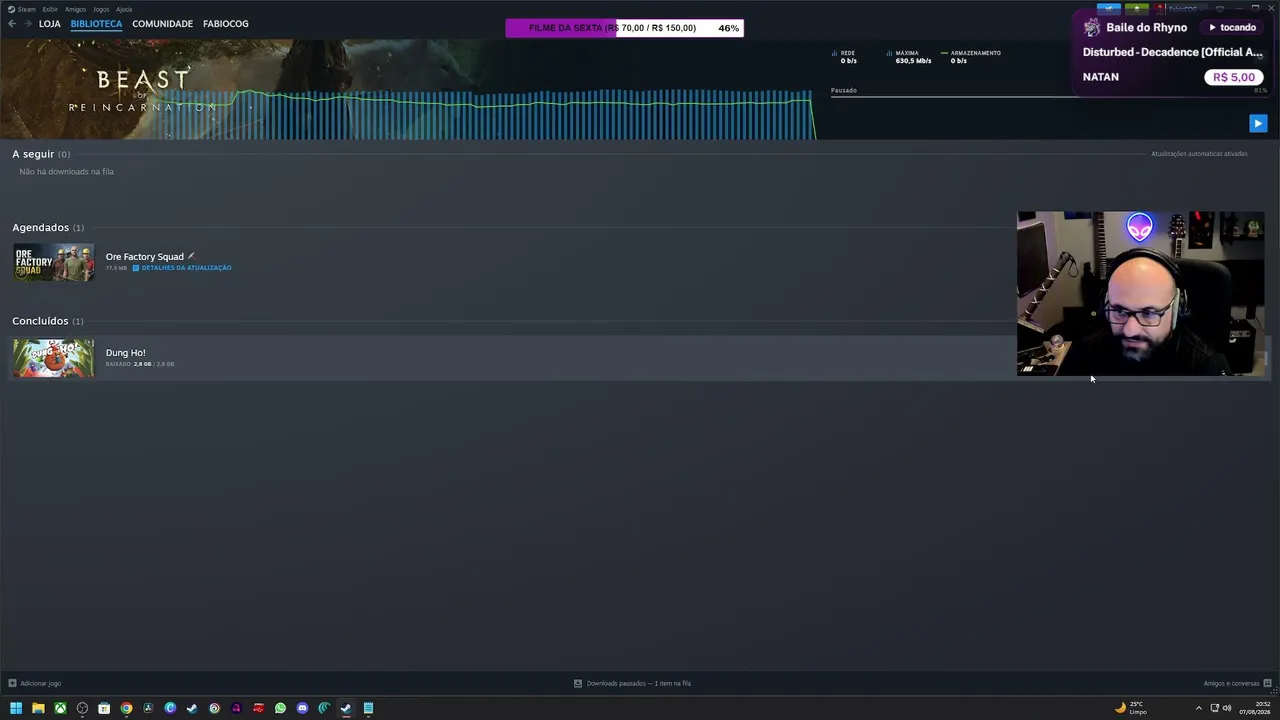Open Amigos e conversas panel

point(1237,684)
